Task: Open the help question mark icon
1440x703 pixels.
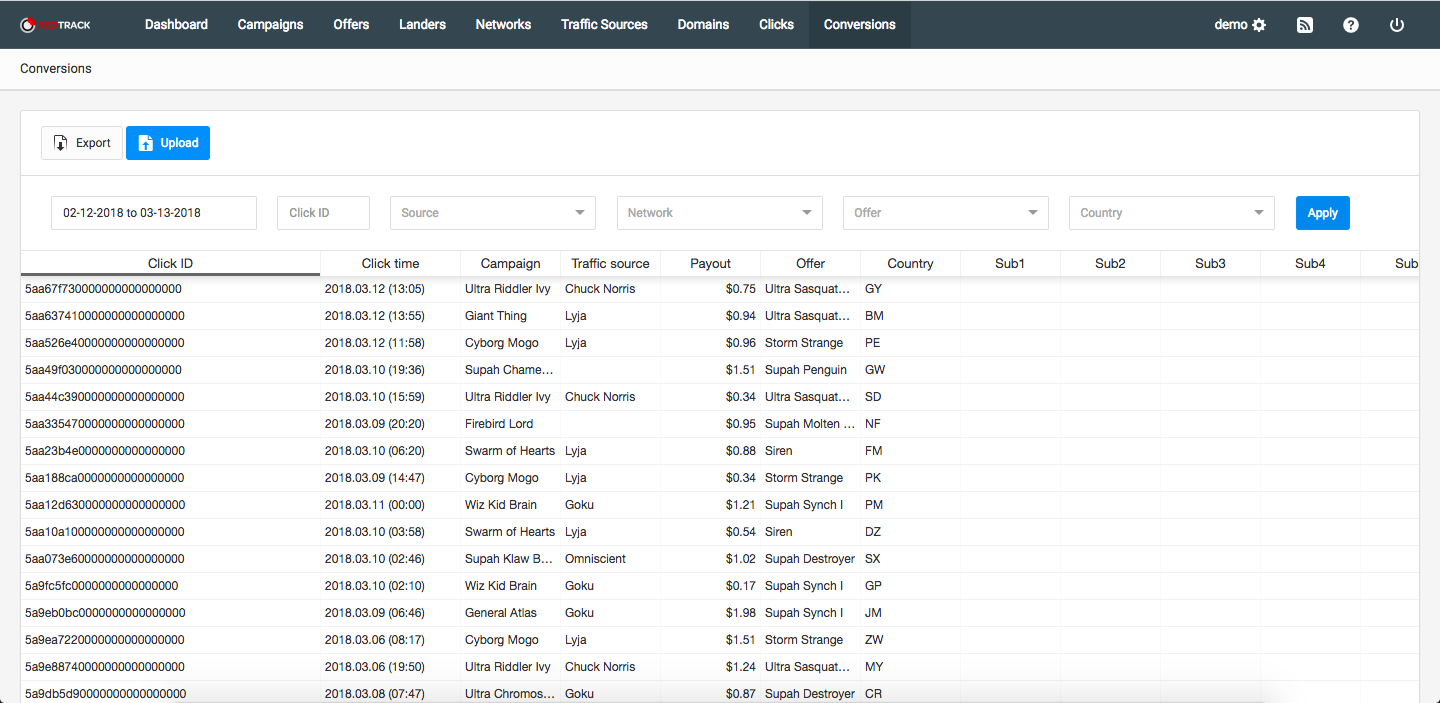Action: tap(1351, 25)
